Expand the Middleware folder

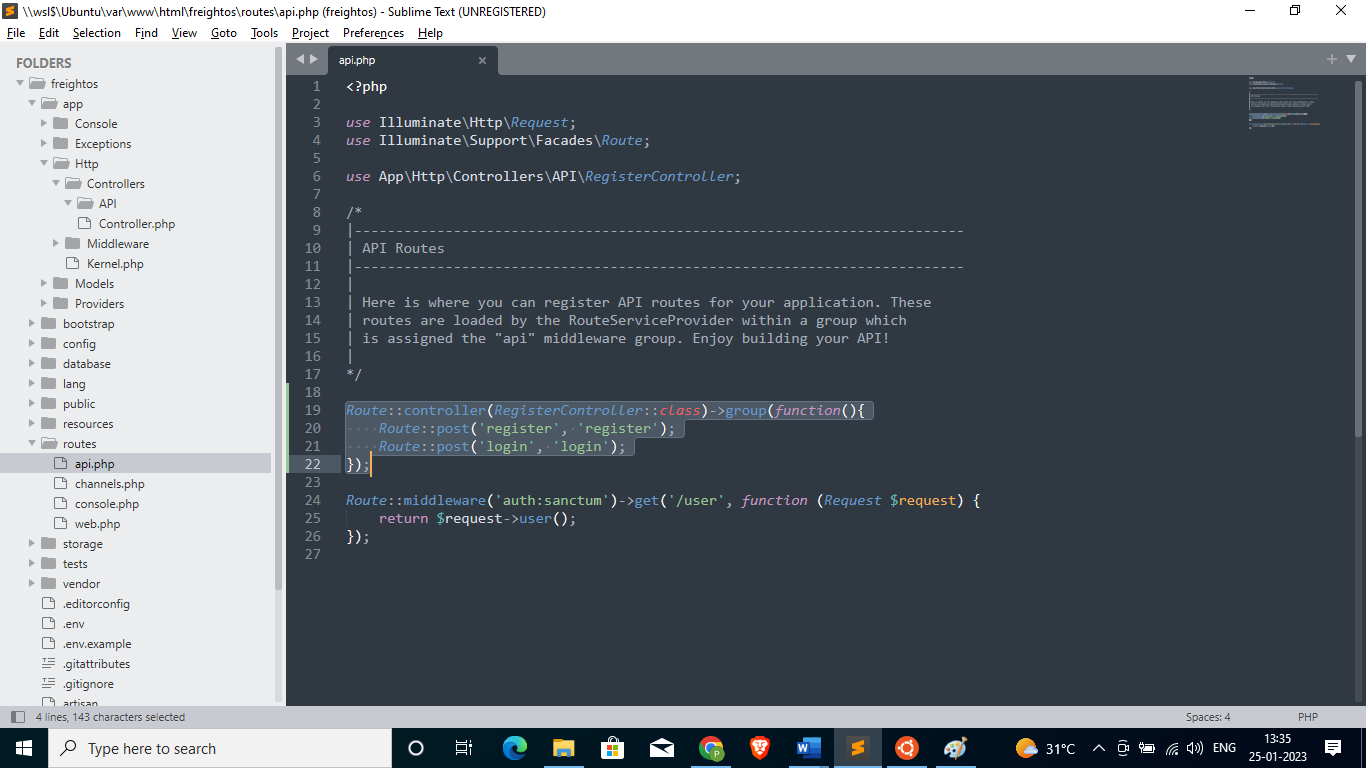point(57,244)
